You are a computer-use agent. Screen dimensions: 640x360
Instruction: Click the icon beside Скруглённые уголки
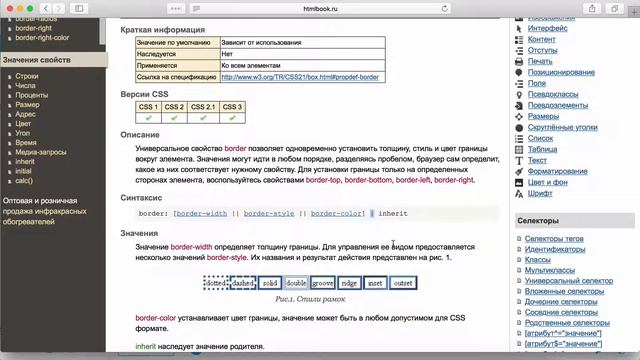pyautogui.click(x=519, y=128)
